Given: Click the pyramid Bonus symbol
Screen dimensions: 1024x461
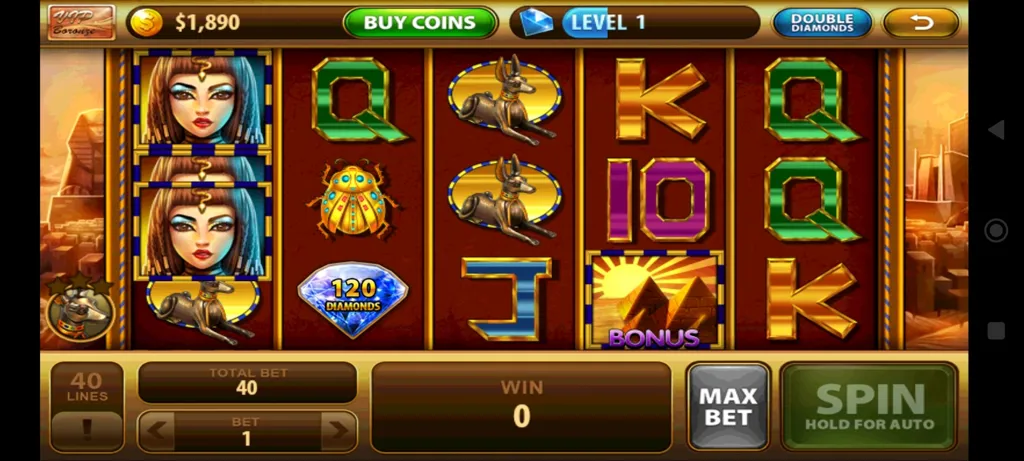Looking at the screenshot, I should coord(654,300).
